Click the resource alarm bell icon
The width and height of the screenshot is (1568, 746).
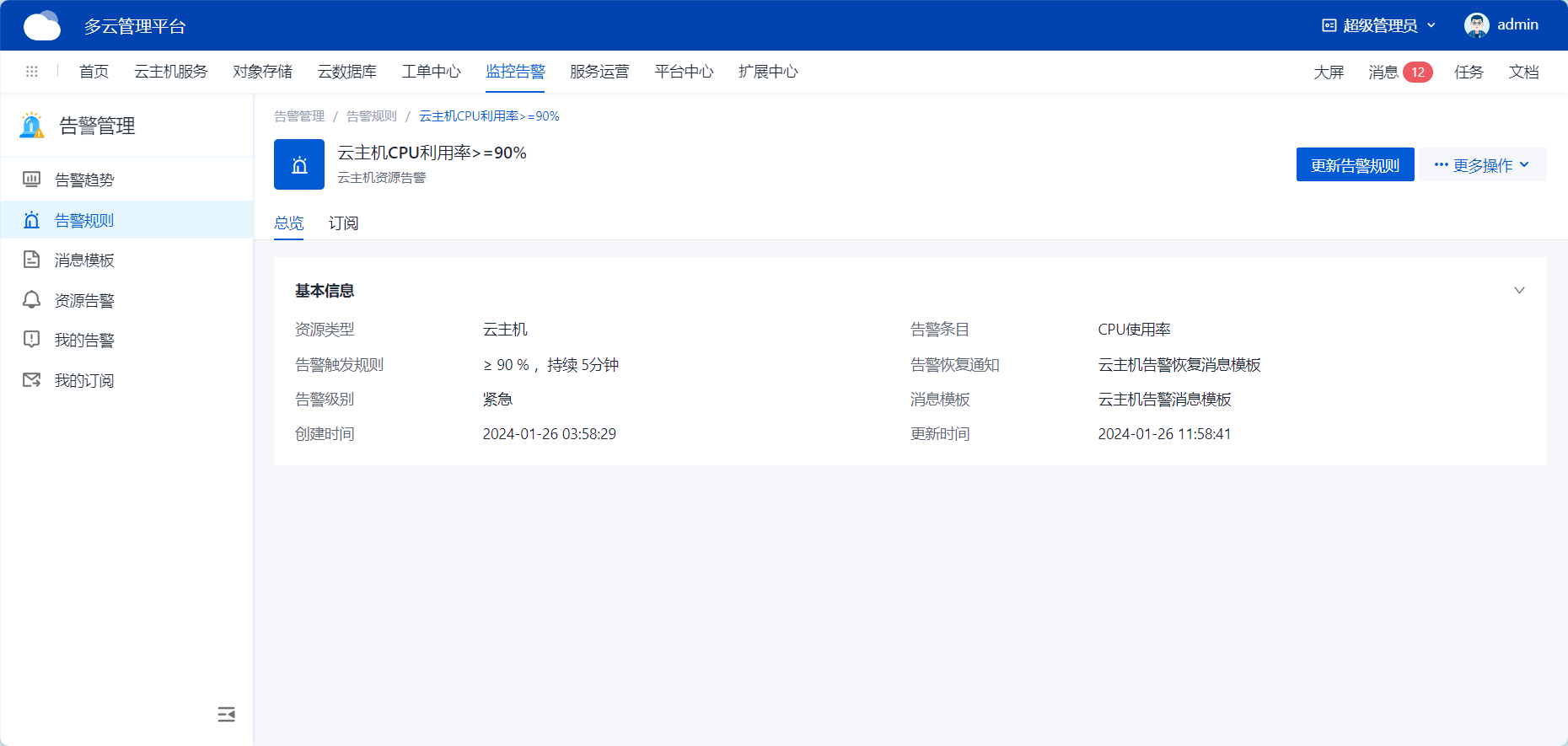point(31,300)
